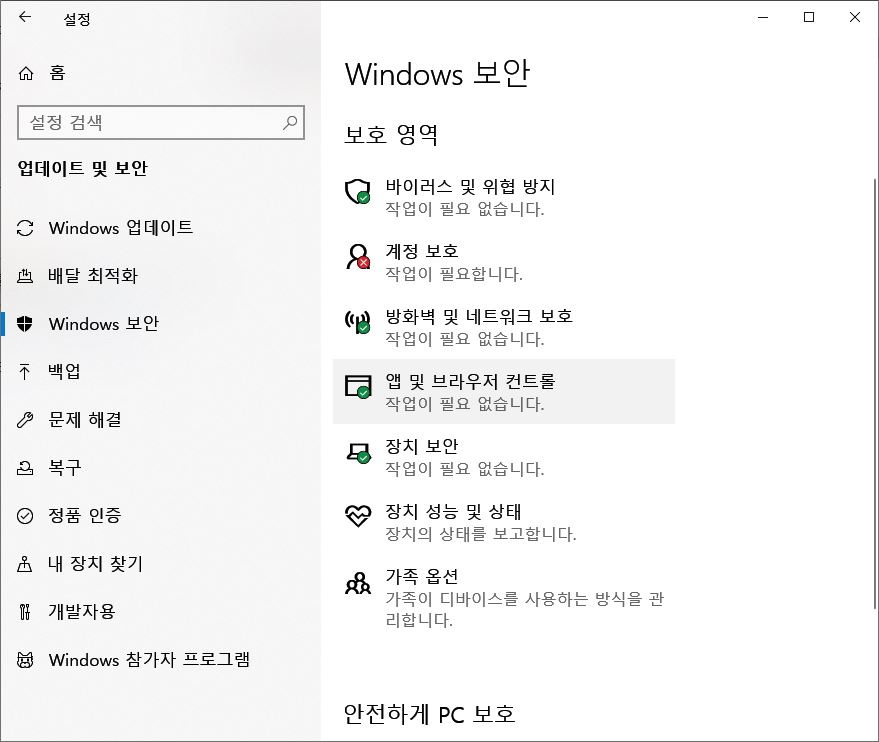Click the 백업 upload arrow icon
Screen dimensions: 879x742
[25, 372]
